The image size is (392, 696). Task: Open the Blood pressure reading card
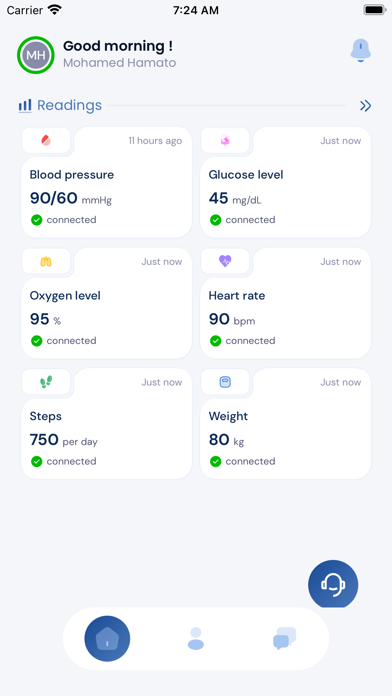107,182
